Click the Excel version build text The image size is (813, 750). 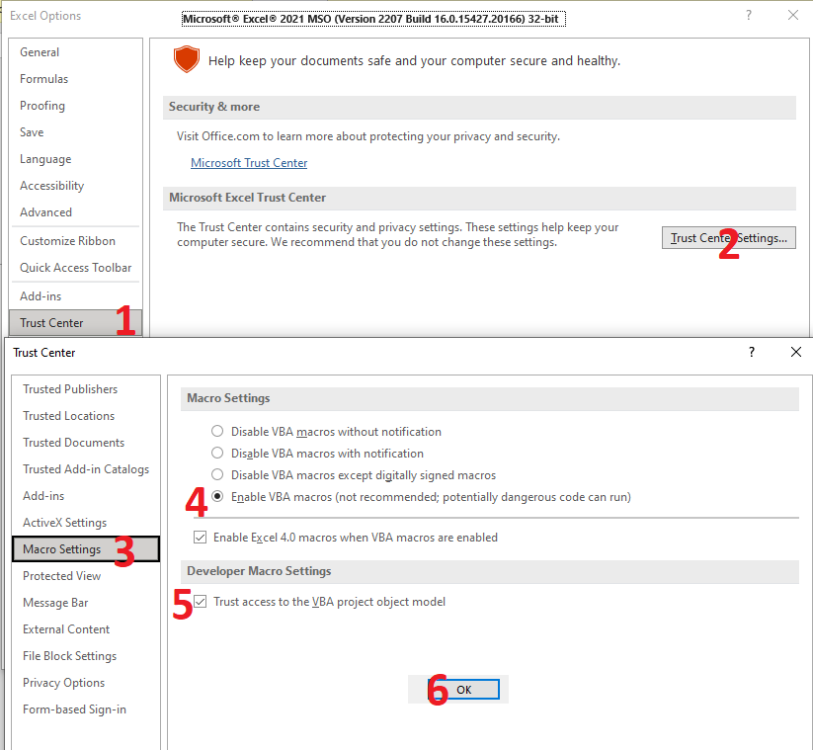(x=373, y=19)
